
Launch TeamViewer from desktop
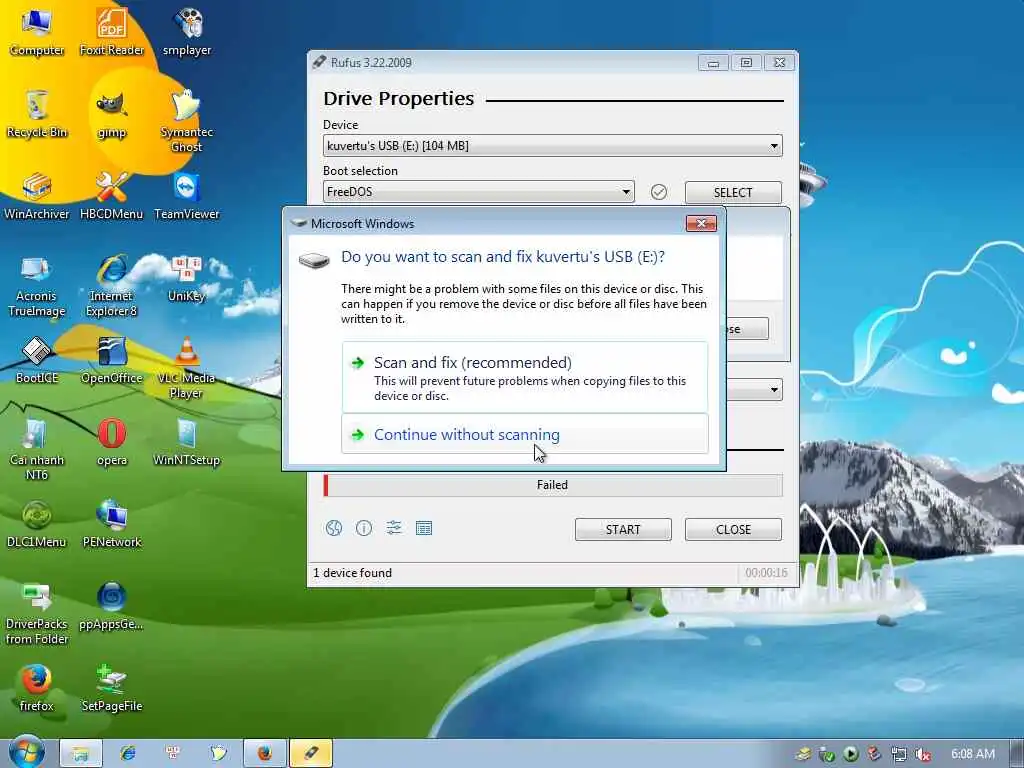point(187,196)
